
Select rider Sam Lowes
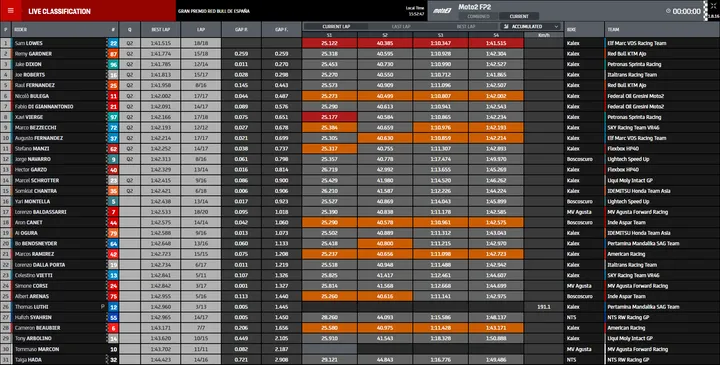pos(28,43)
